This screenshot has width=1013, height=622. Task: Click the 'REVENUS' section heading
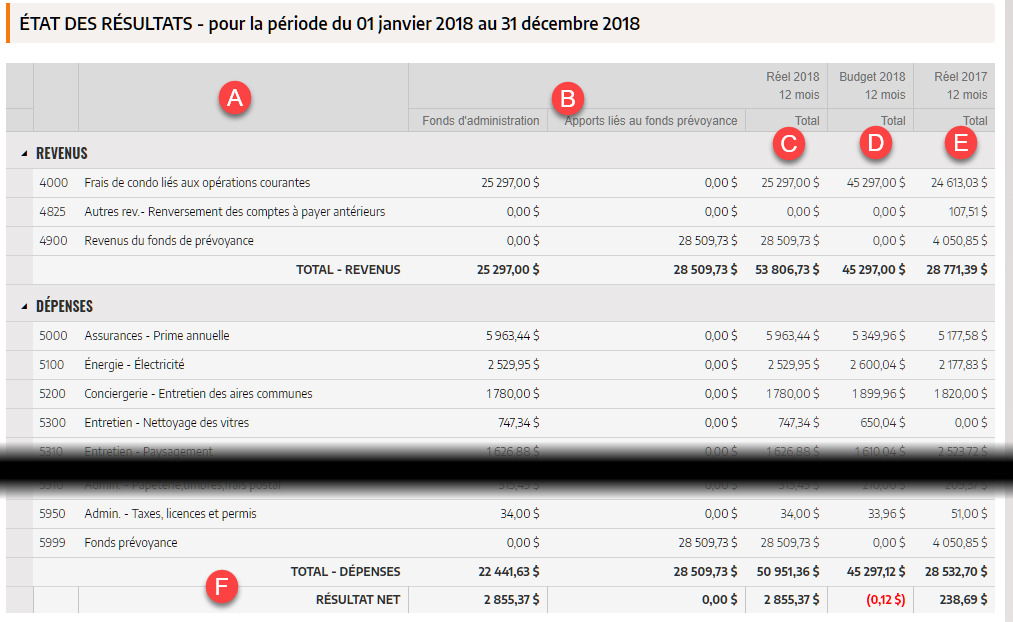click(x=62, y=154)
